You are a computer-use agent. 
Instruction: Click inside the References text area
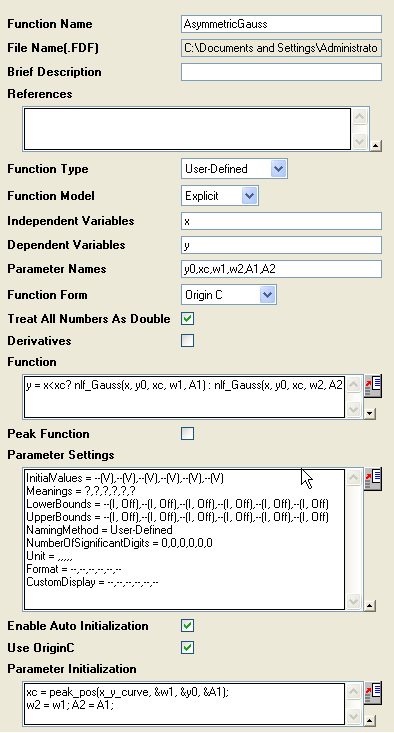point(187,129)
